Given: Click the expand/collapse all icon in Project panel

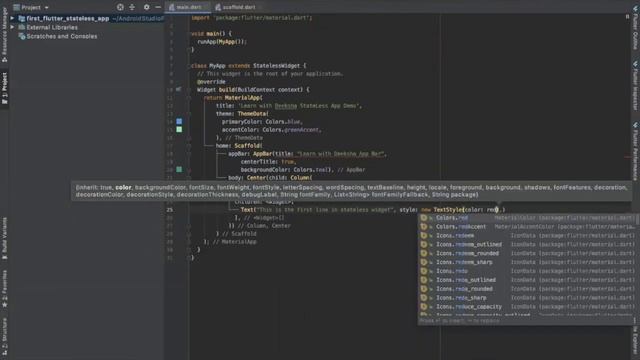Looking at the screenshot, I should click(x=132, y=7).
